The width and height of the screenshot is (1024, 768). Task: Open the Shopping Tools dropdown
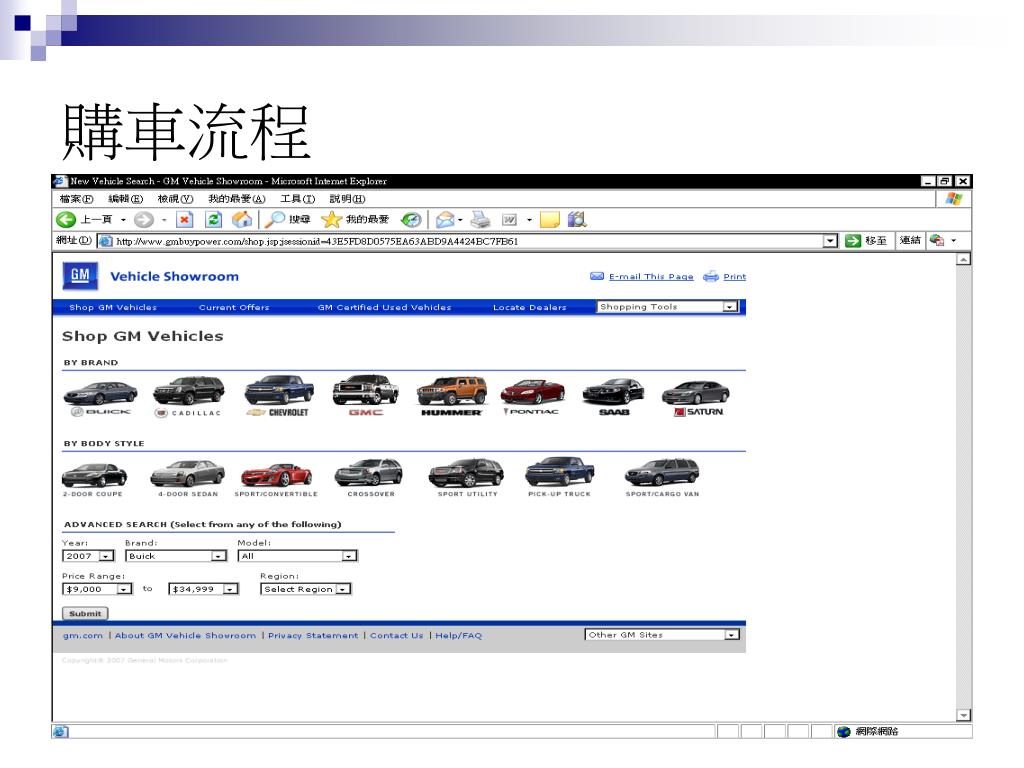tap(667, 306)
